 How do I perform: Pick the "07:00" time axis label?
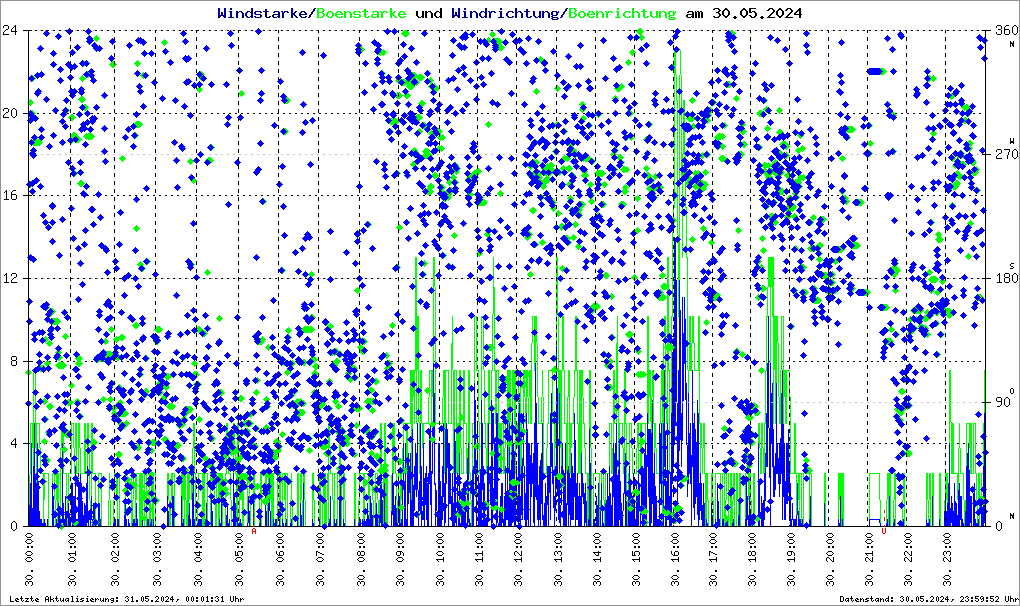320,559
